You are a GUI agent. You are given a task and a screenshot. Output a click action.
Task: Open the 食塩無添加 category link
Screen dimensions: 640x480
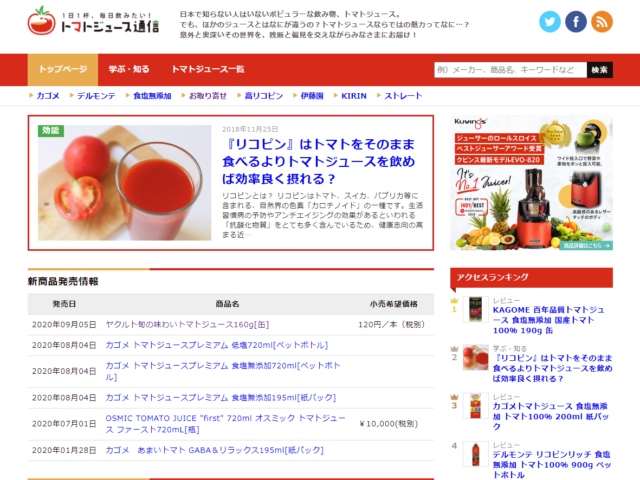(152, 96)
